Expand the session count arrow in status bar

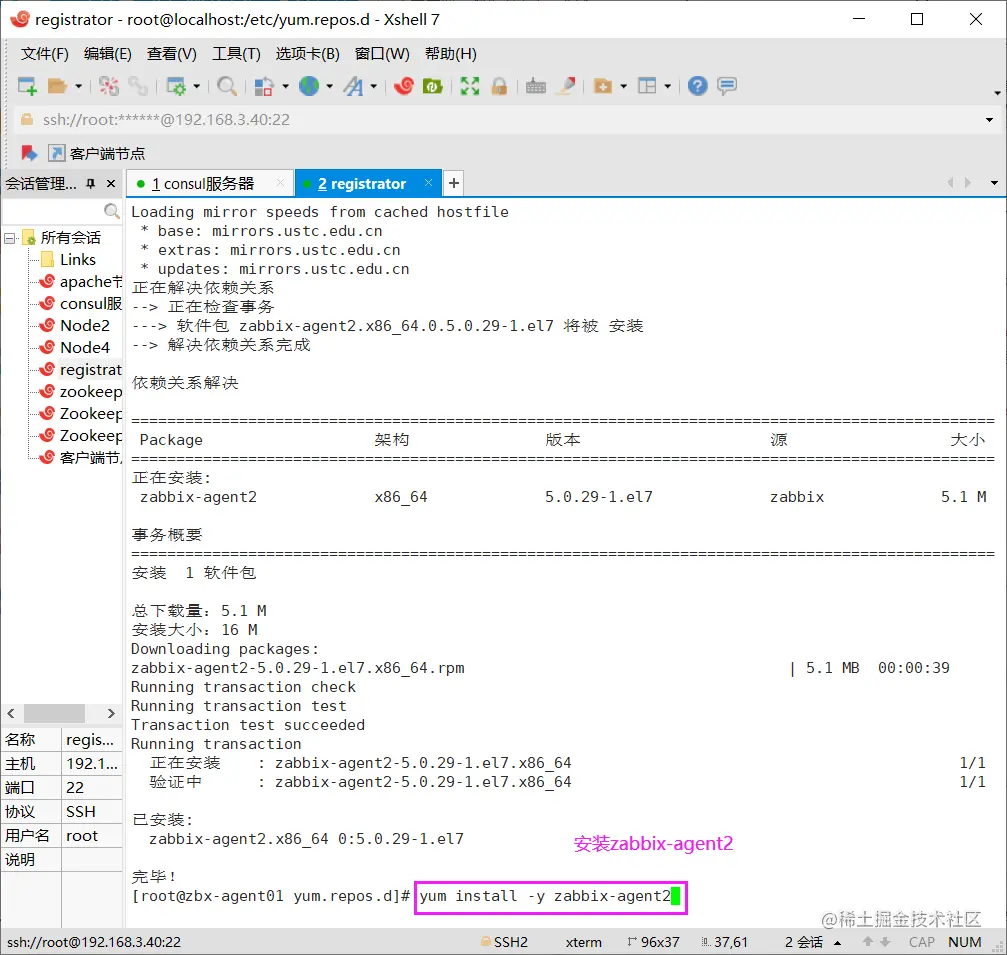837,942
